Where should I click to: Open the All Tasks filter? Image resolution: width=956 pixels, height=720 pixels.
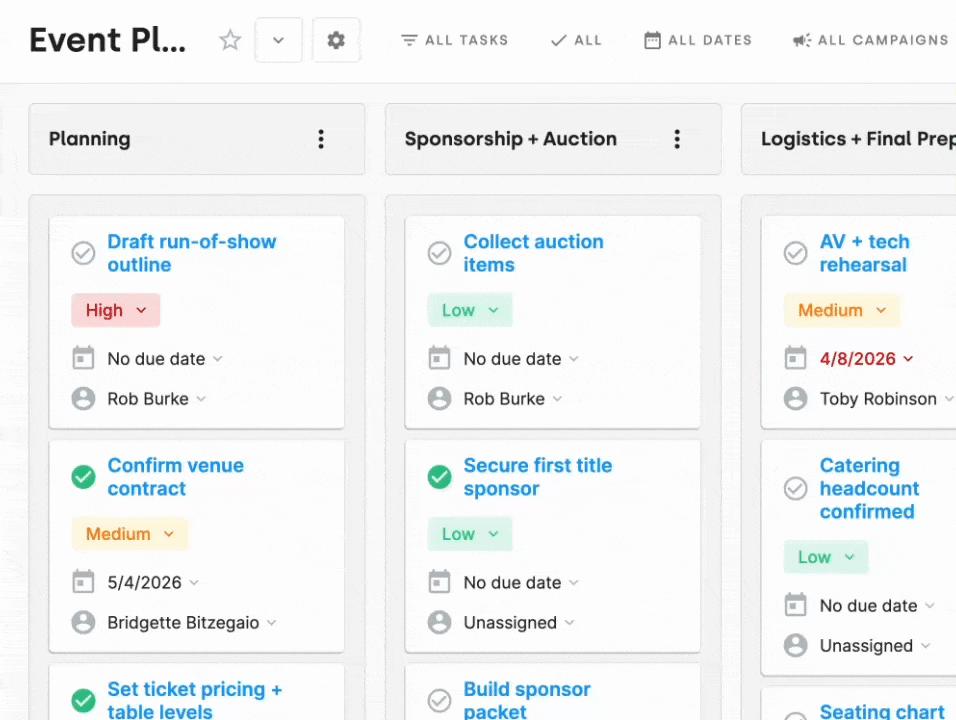pos(454,40)
